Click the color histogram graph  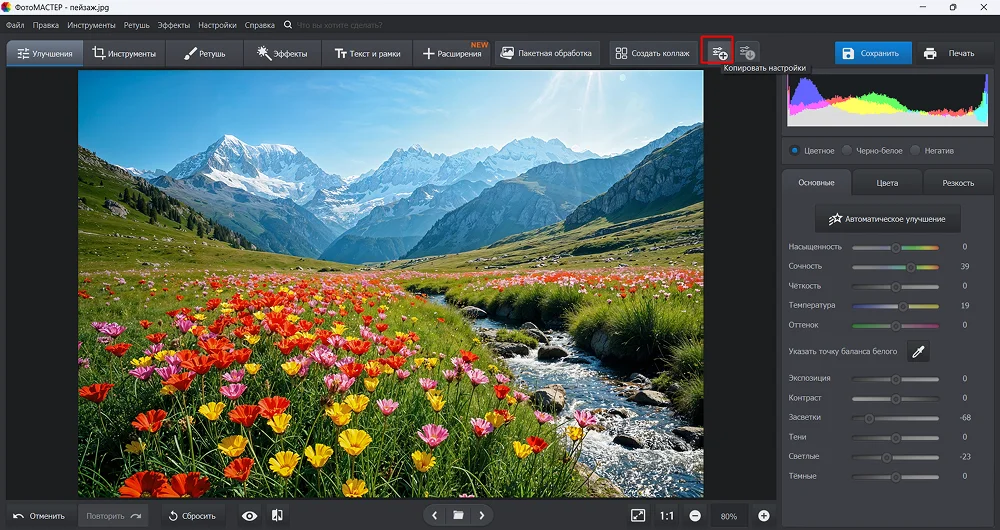pyautogui.click(x=888, y=99)
